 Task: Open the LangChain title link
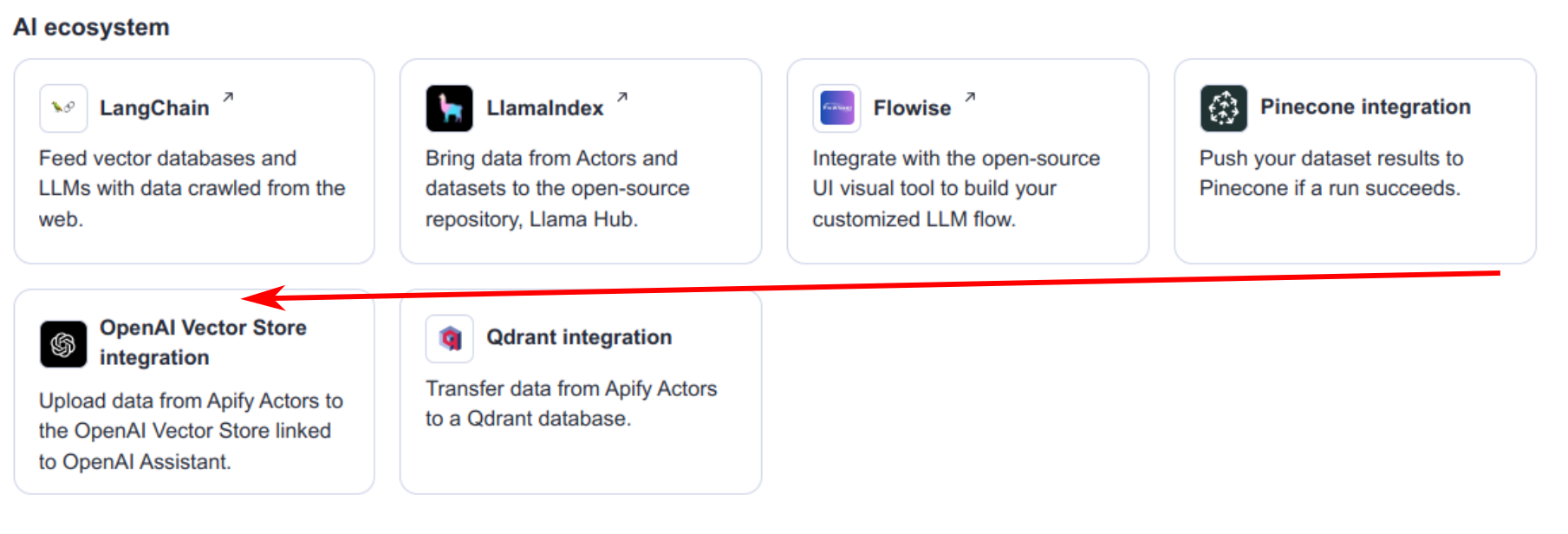(154, 108)
